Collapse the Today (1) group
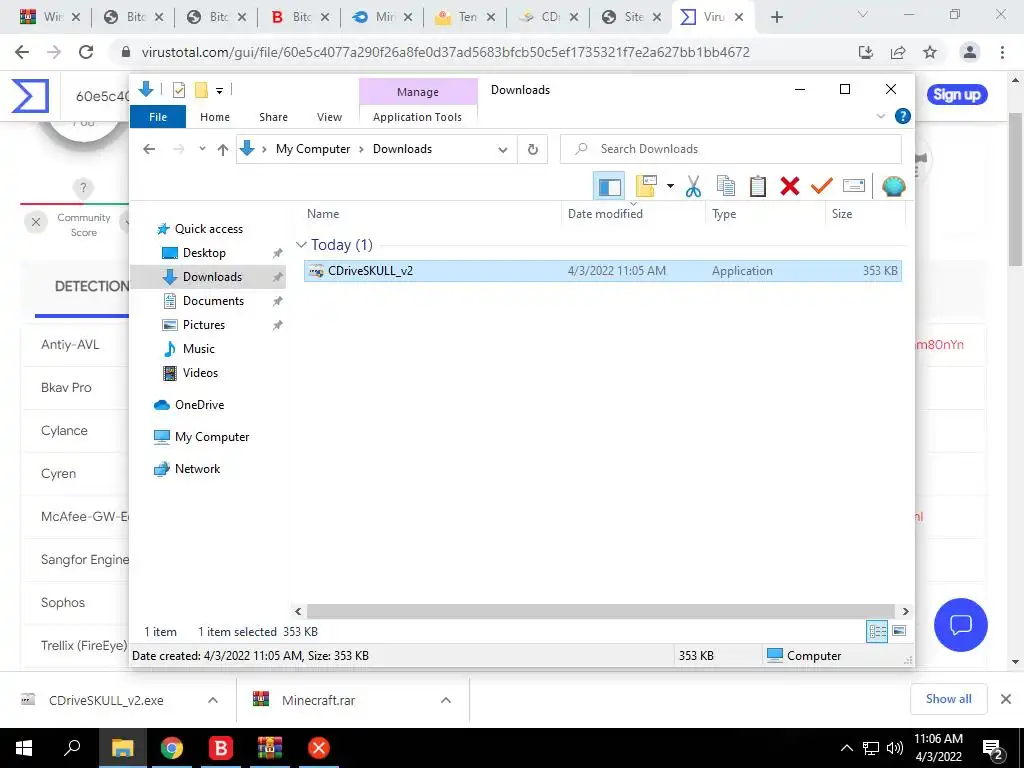1024x768 pixels. point(301,245)
